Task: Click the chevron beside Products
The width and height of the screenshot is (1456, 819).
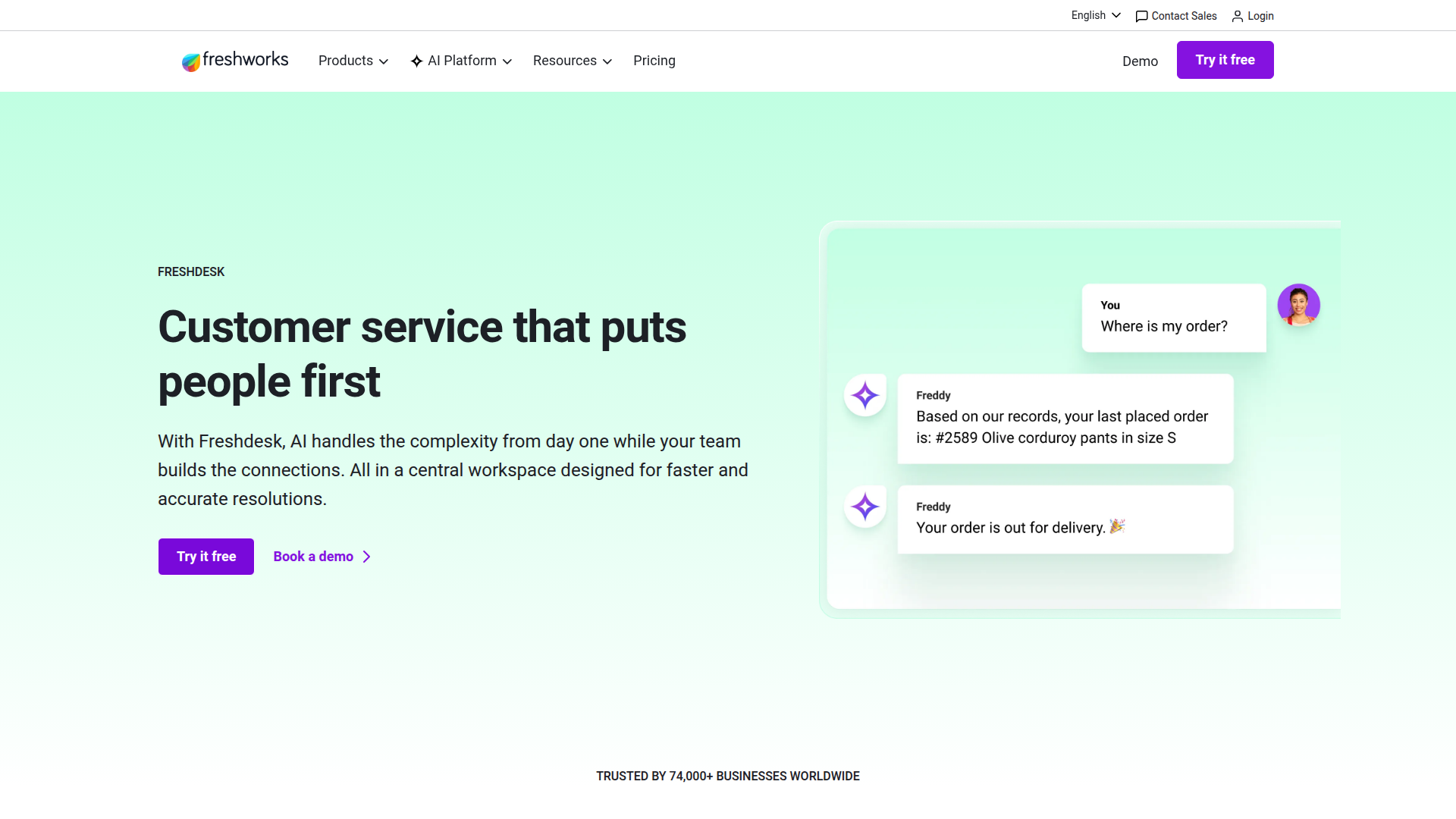Action: [x=384, y=62]
